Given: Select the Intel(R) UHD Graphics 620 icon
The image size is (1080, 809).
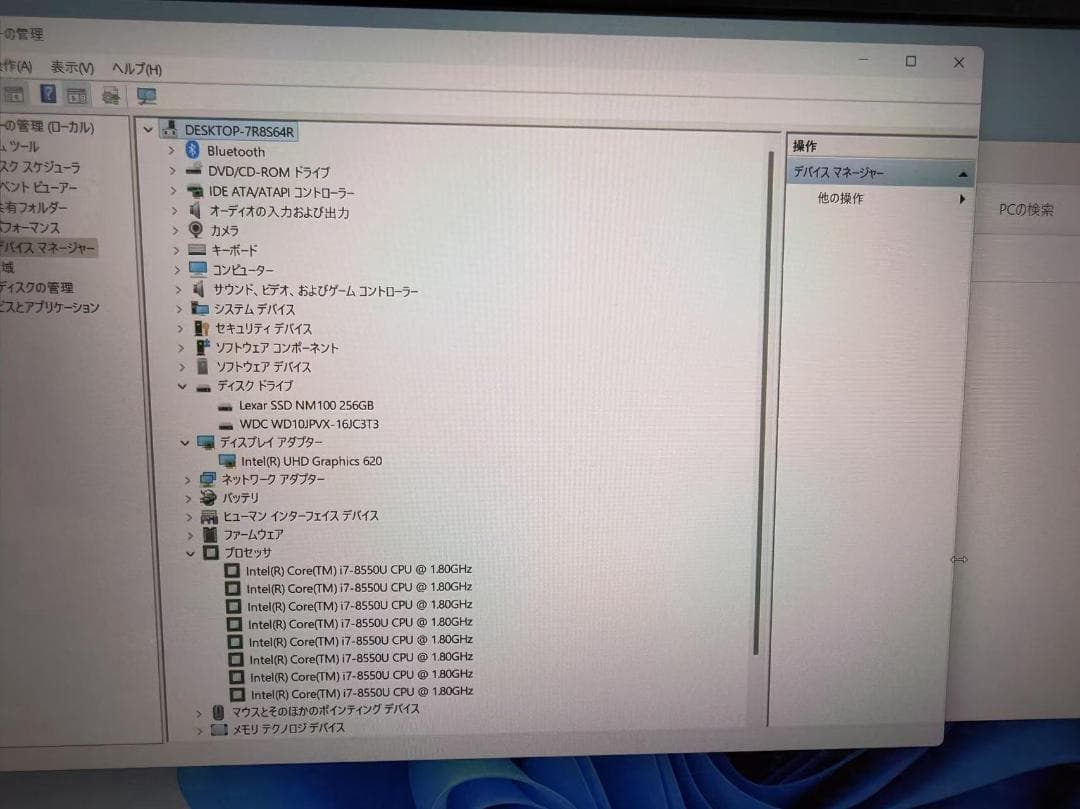Looking at the screenshot, I should [x=226, y=461].
